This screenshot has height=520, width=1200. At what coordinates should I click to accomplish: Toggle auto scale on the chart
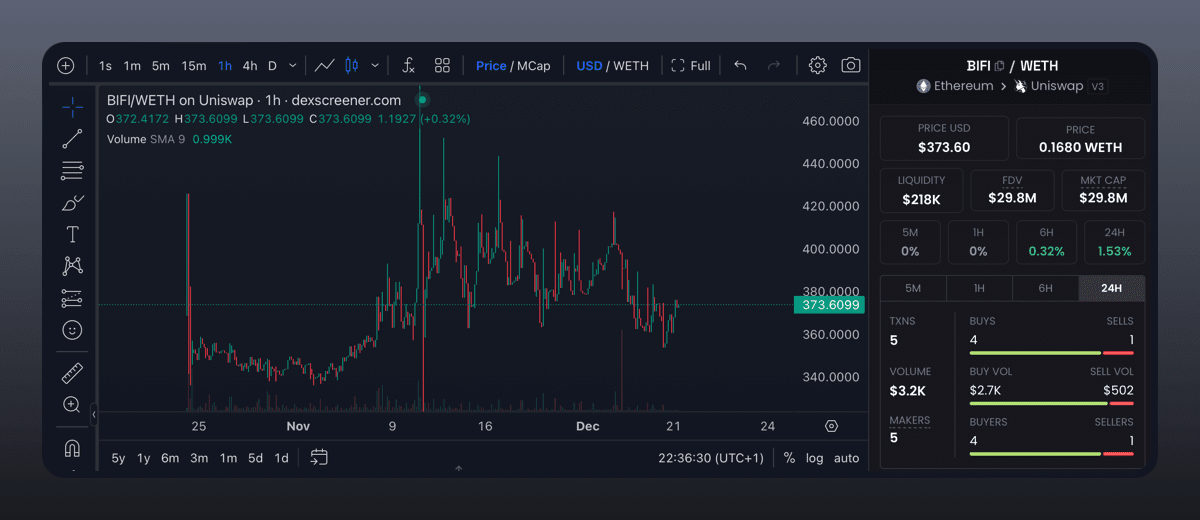pyautogui.click(x=846, y=458)
